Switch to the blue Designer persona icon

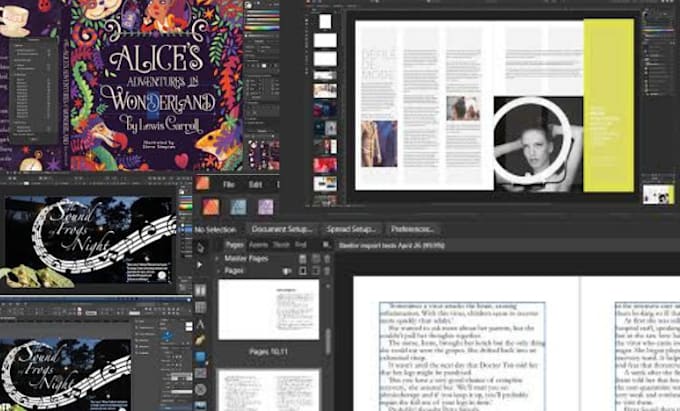click(238, 207)
